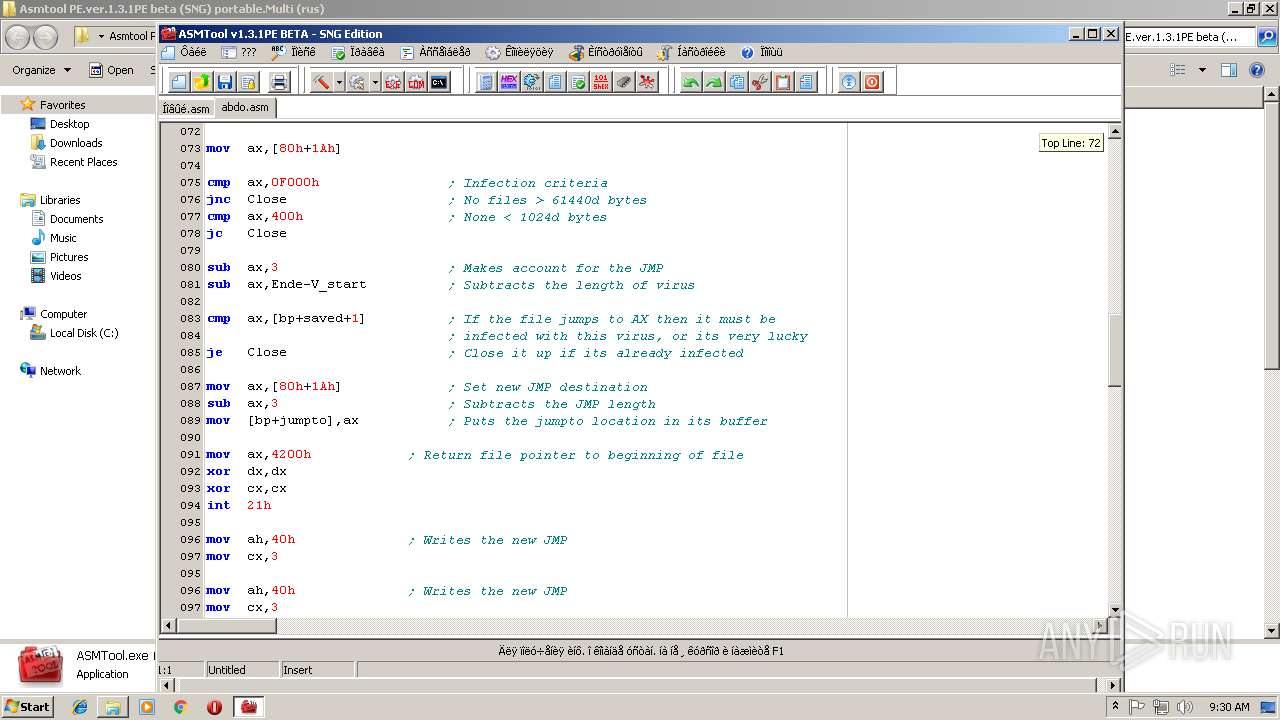This screenshot has width=1280, height=720.
Task: Open a file using folder toolbar icon
Action: pyautogui.click(x=202, y=82)
